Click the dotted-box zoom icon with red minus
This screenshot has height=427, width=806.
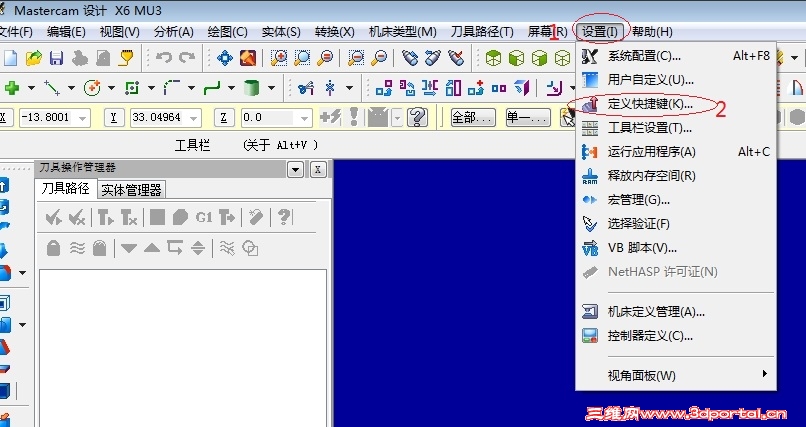coord(356,58)
